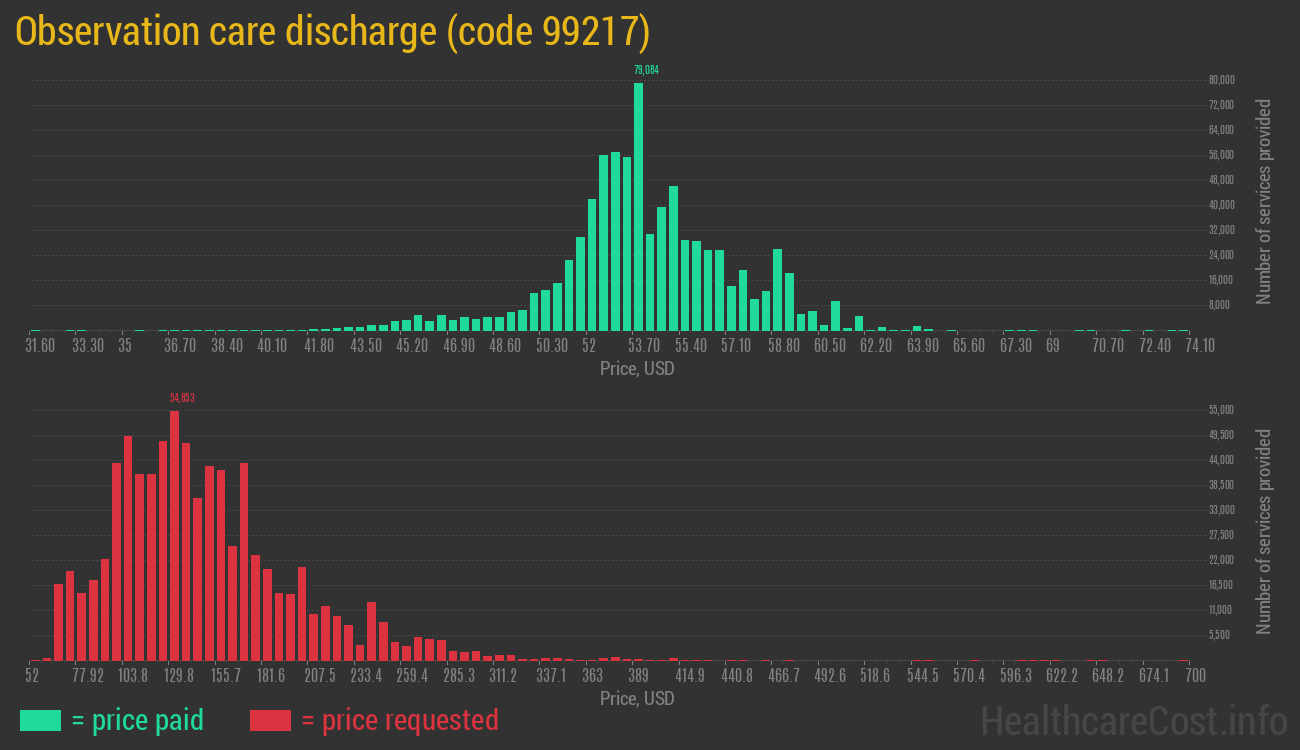Click the tallest green bar labeled 79,084

click(640, 200)
